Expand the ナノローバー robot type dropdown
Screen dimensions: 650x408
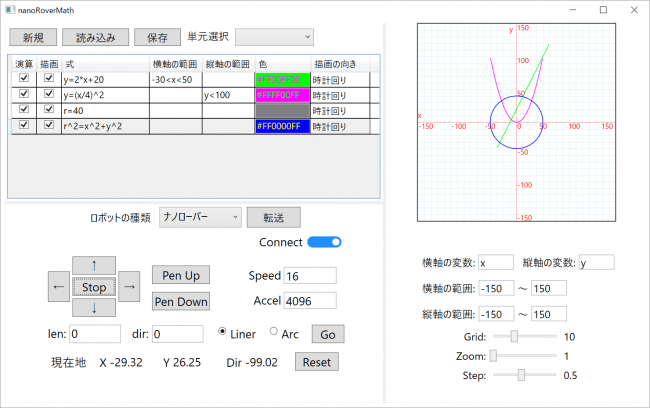pos(200,216)
